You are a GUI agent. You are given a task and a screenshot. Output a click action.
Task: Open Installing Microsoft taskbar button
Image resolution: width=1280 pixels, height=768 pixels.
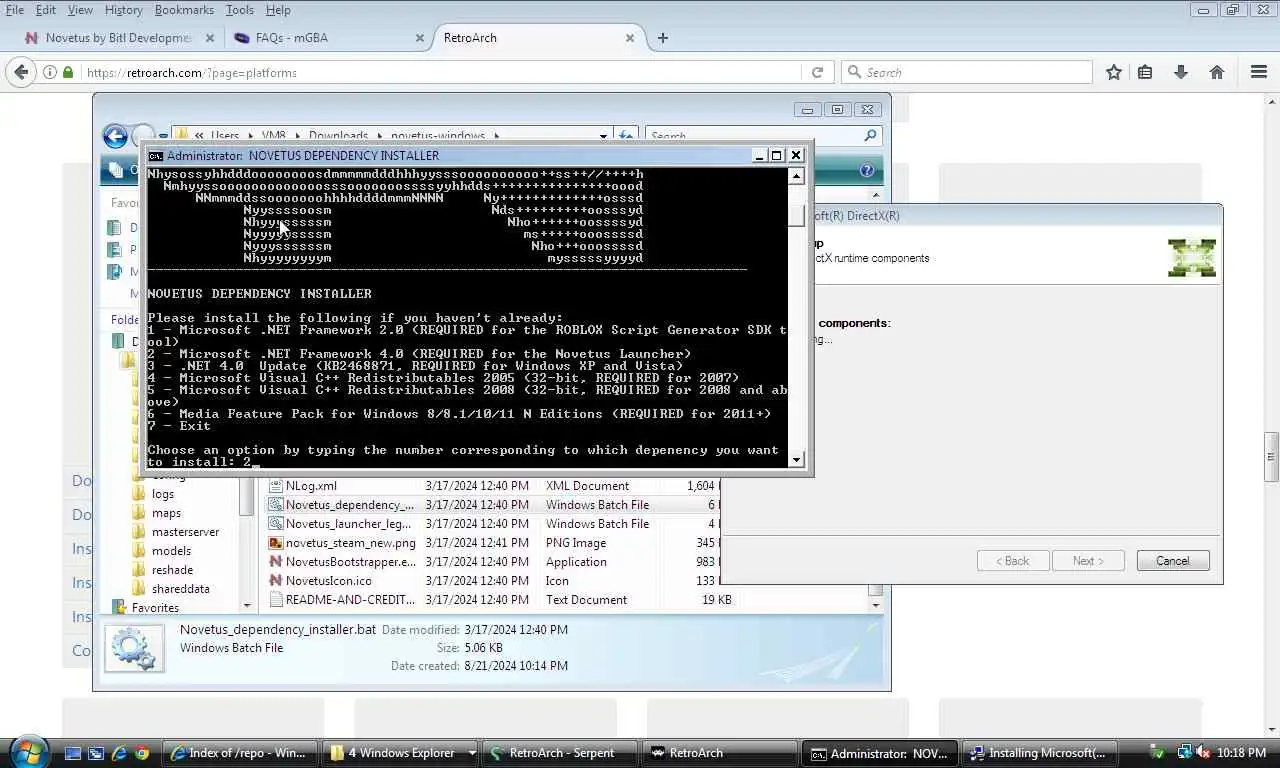(x=1038, y=753)
